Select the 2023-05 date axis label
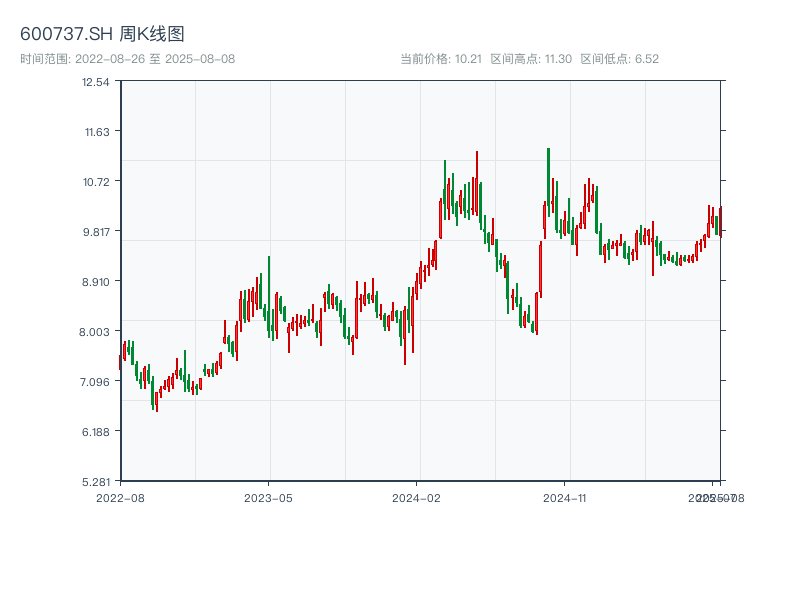The width and height of the screenshot is (800, 600). 269,497
